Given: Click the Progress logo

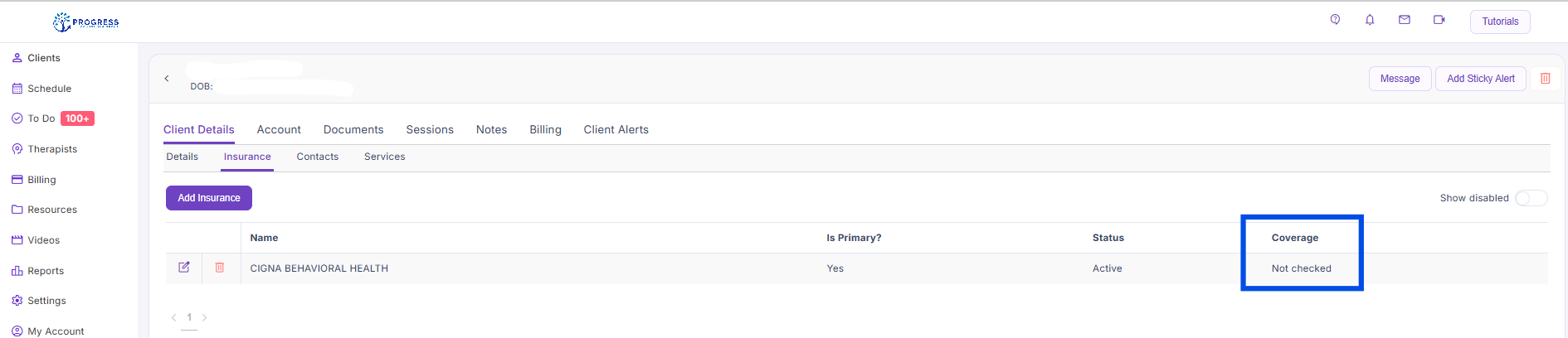Looking at the screenshot, I should [86, 22].
